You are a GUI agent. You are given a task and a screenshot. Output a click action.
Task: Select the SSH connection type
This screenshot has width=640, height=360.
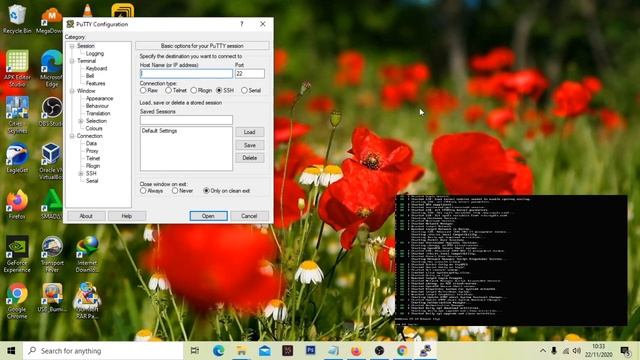(x=225, y=90)
